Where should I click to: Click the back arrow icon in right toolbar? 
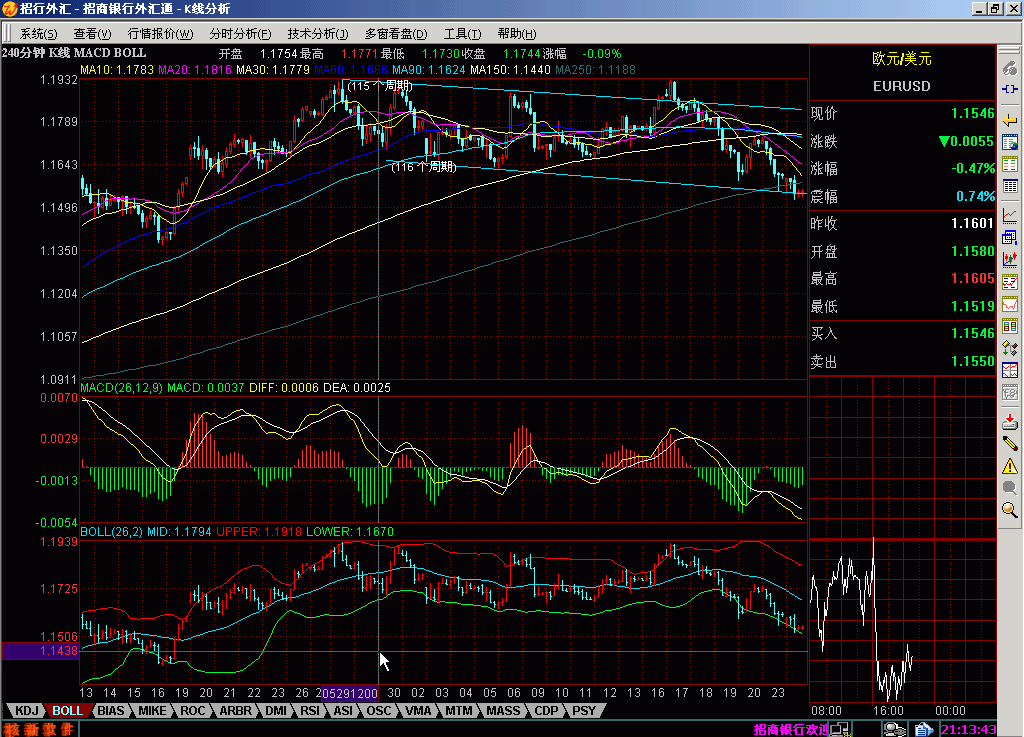pyautogui.click(x=1010, y=121)
